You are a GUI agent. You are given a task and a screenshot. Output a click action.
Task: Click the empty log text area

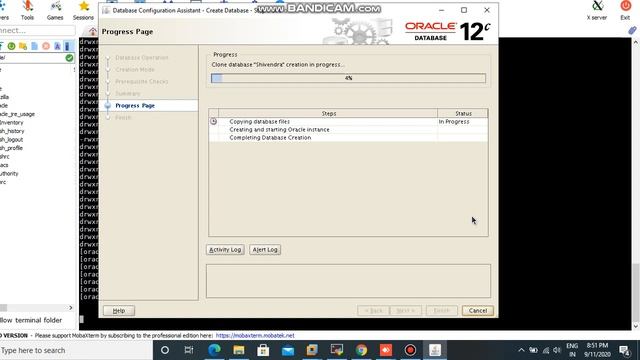coord(348,281)
